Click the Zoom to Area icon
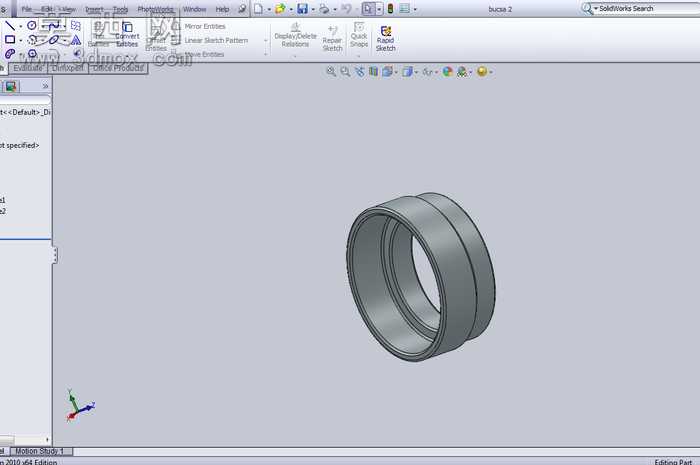The height and width of the screenshot is (465, 700). click(x=345, y=71)
